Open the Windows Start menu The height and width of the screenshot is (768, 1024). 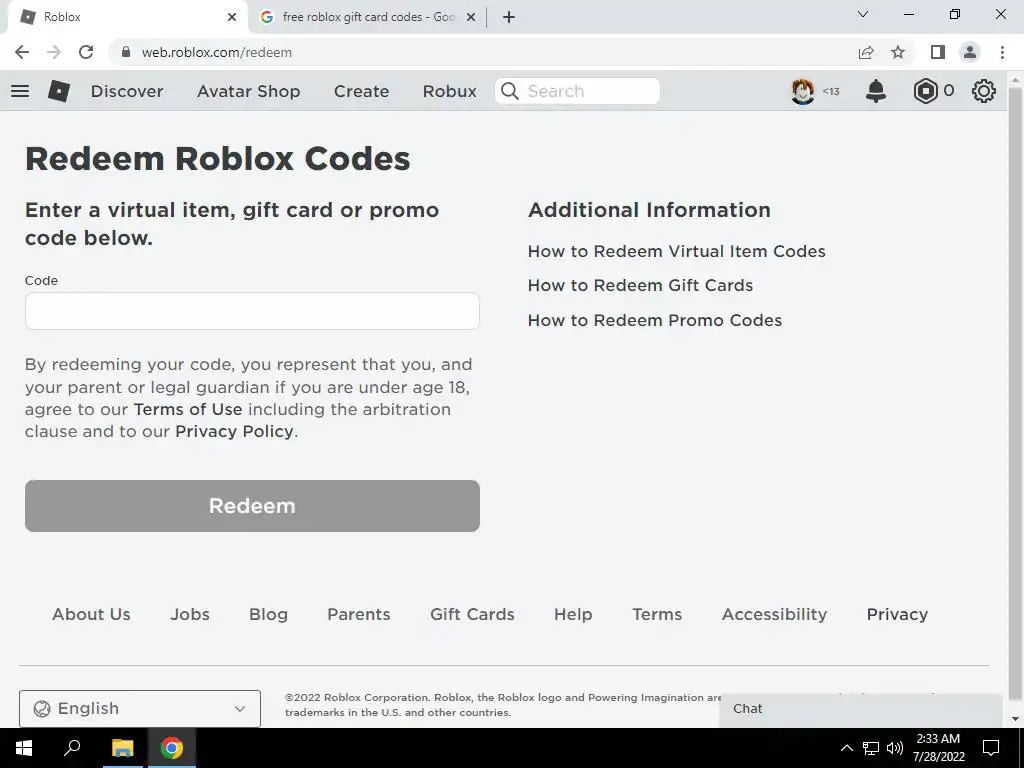(24, 748)
